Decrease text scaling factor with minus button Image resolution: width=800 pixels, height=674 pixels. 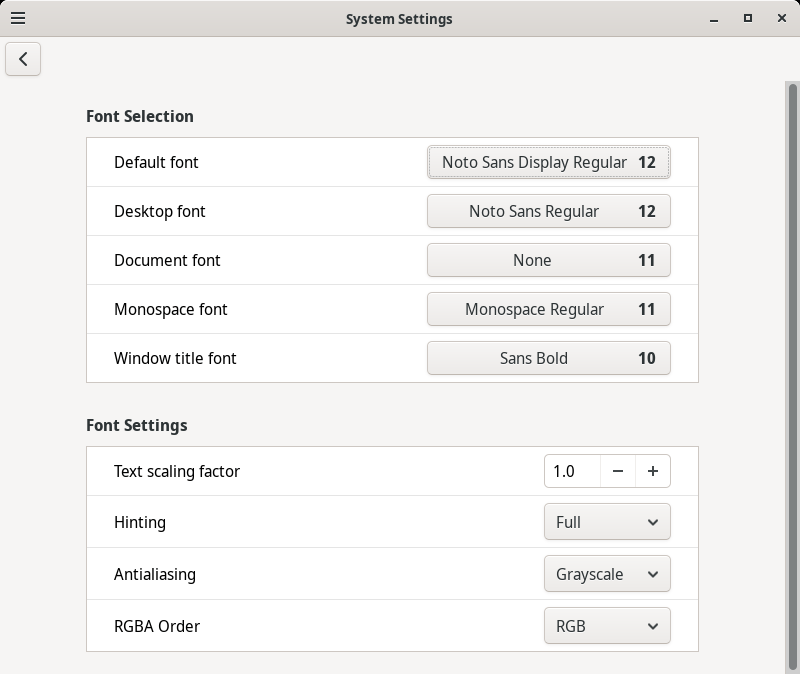(x=618, y=471)
